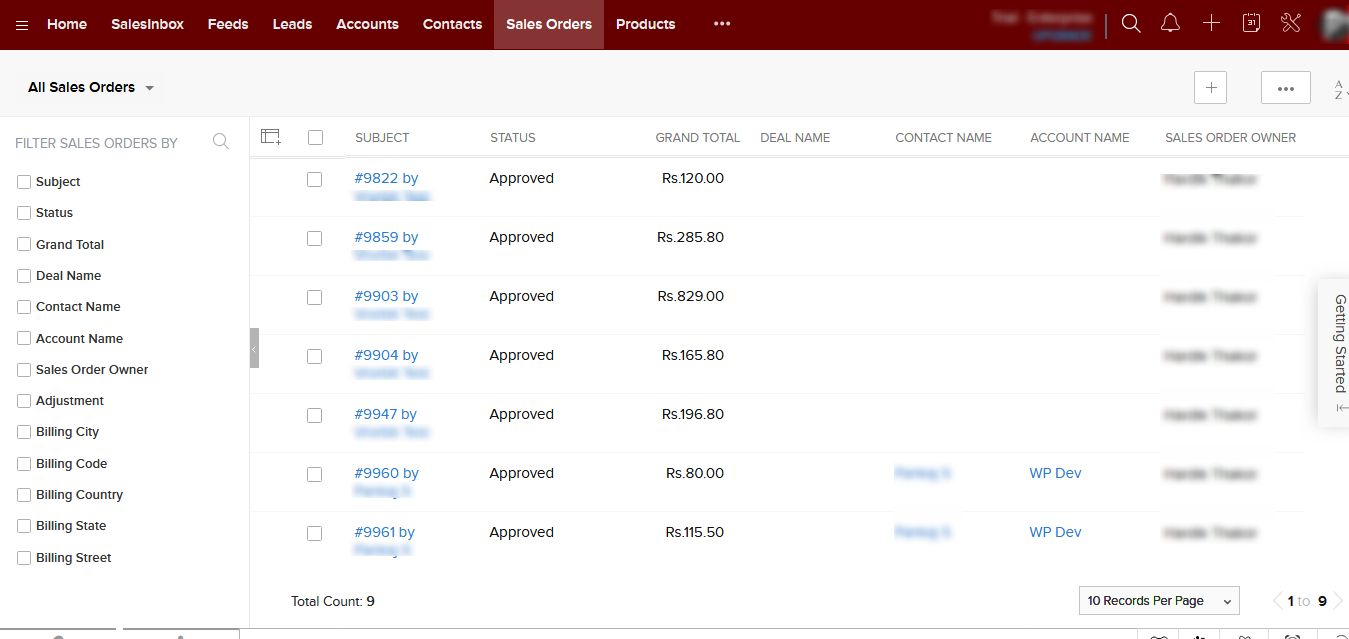Check the Account Name filter
Image resolution: width=1349 pixels, height=639 pixels.
point(24,338)
